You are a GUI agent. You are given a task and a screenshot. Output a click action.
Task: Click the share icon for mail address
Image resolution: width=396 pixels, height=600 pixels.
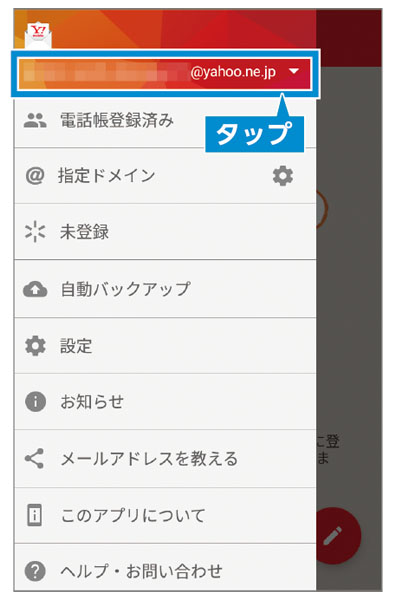coord(34,458)
